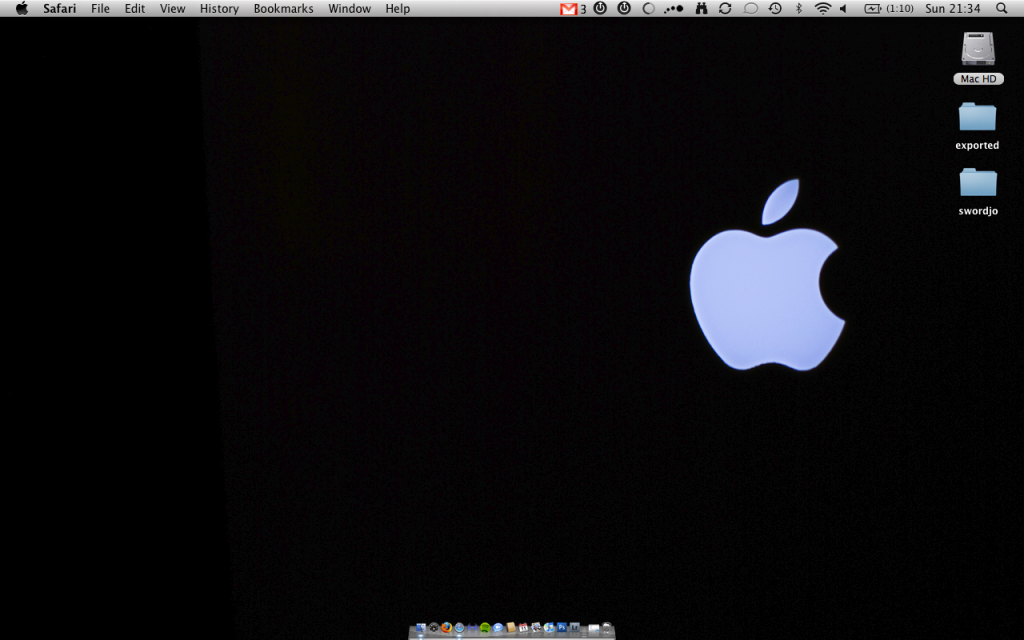1024x640 pixels.
Task: Open Spotlight search magnifying glass
Action: (1002, 8)
